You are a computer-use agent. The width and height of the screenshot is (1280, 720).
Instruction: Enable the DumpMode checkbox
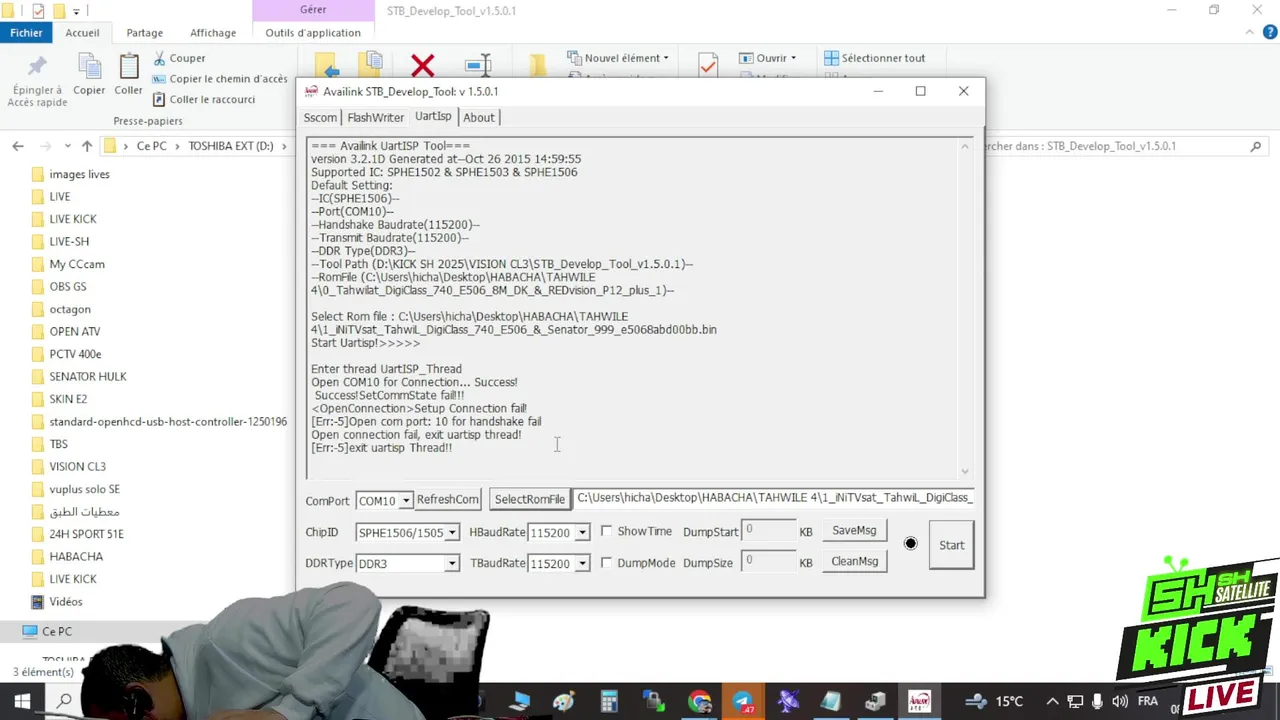coord(606,563)
